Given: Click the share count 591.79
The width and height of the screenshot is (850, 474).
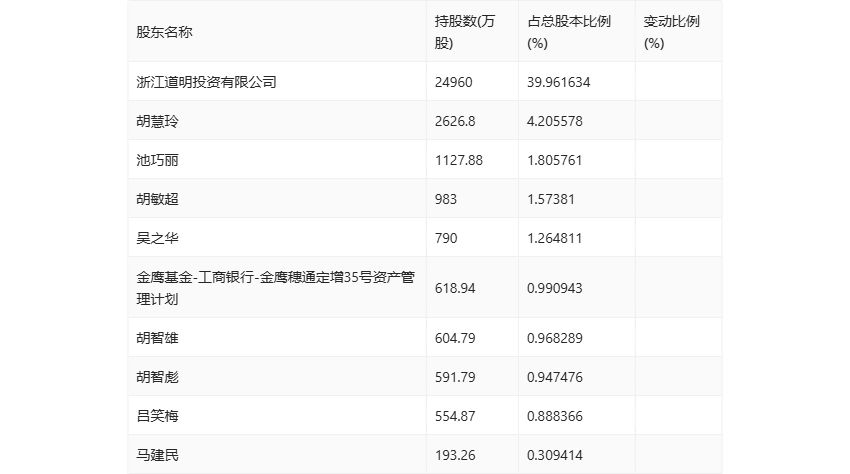Looking at the screenshot, I should [455, 377].
